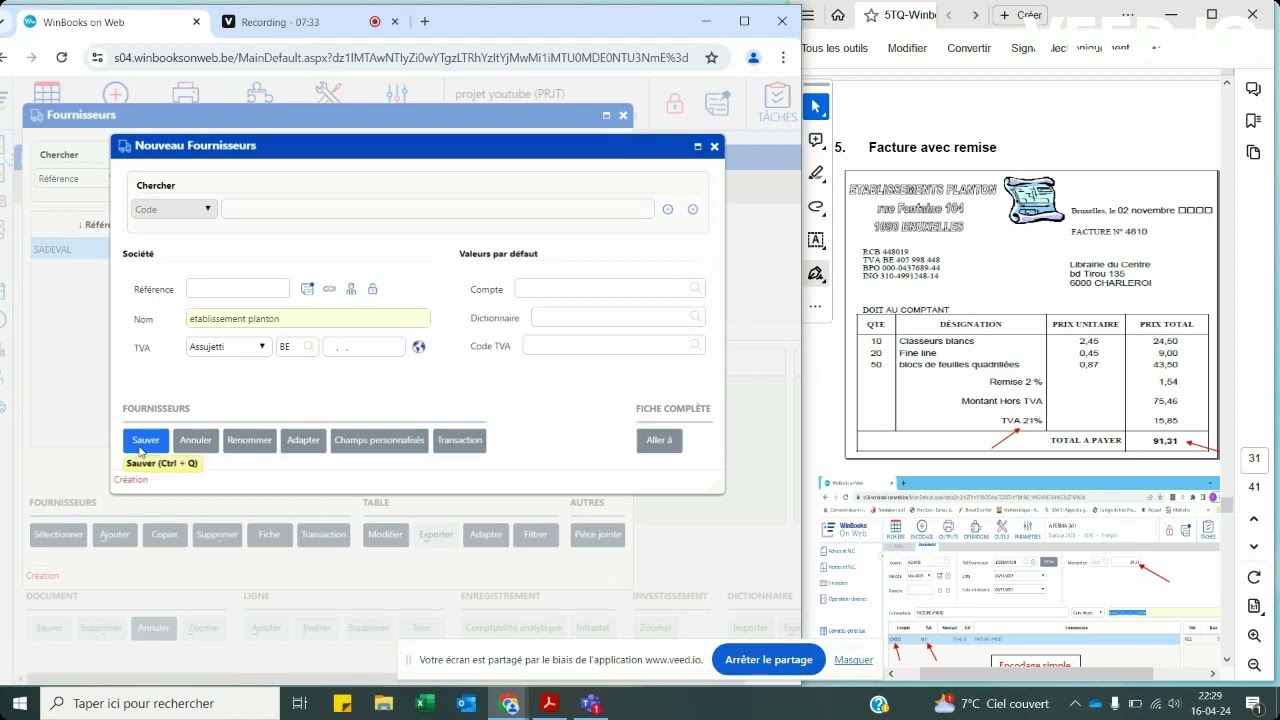
Task: Select the Acrobat add comment tool
Action: pyautogui.click(x=816, y=140)
